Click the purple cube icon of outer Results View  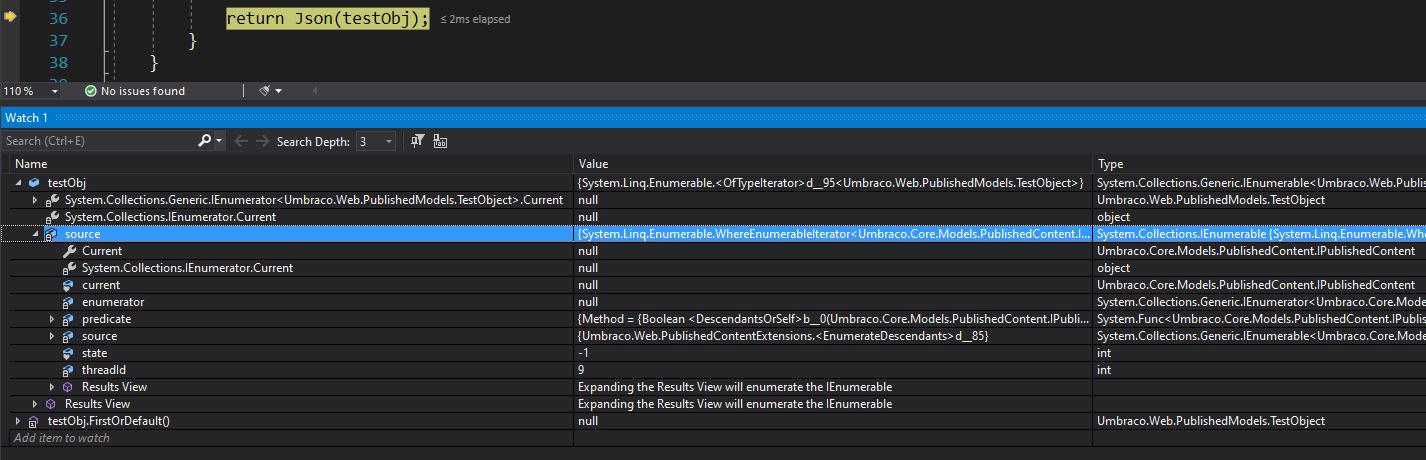[x=52, y=404]
